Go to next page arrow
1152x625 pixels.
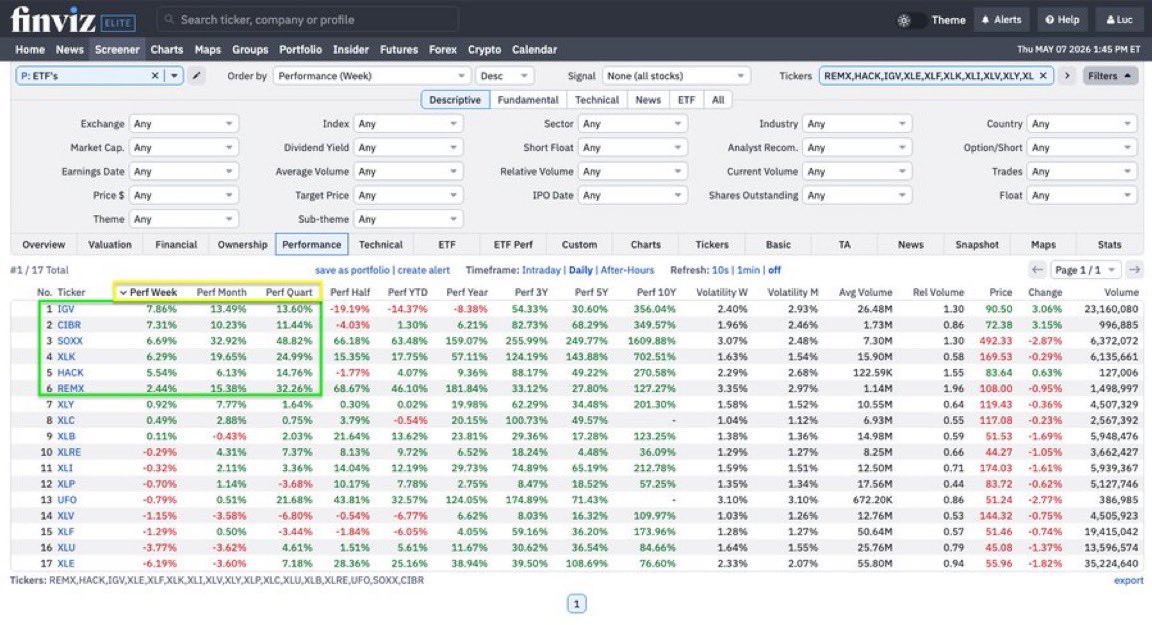1134,270
